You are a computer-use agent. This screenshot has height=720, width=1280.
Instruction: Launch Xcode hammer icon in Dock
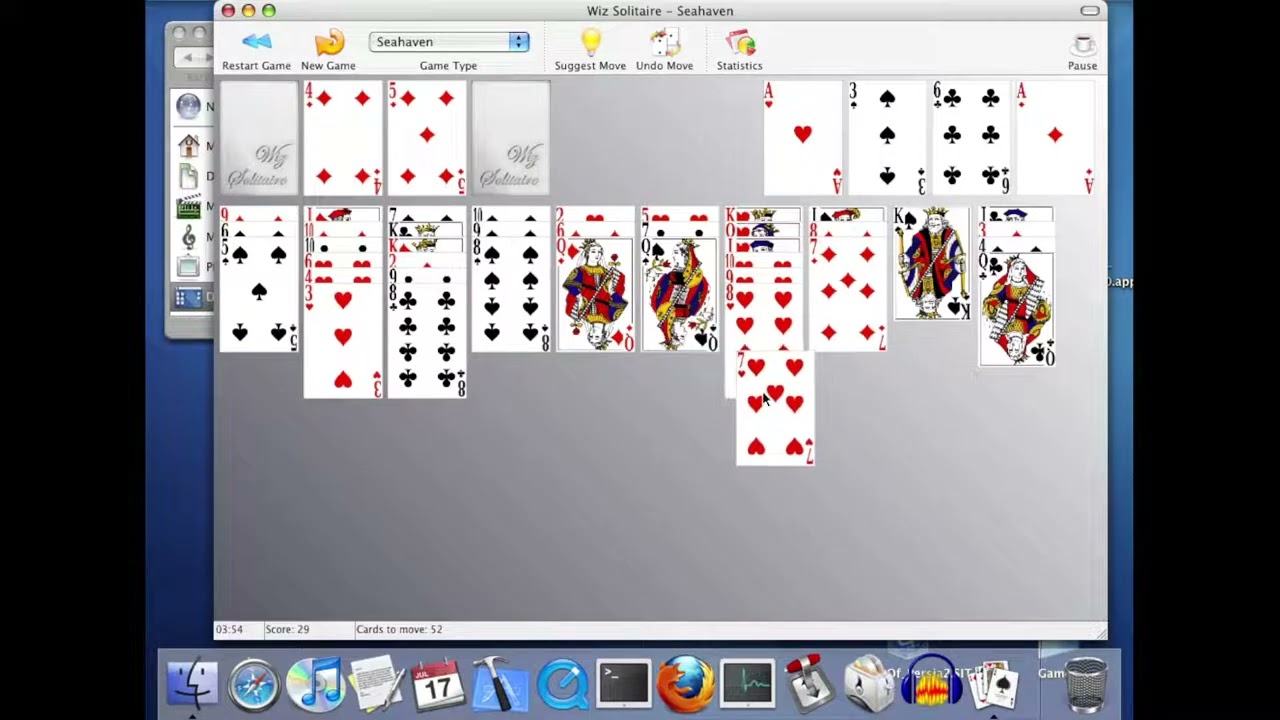[500, 684]
